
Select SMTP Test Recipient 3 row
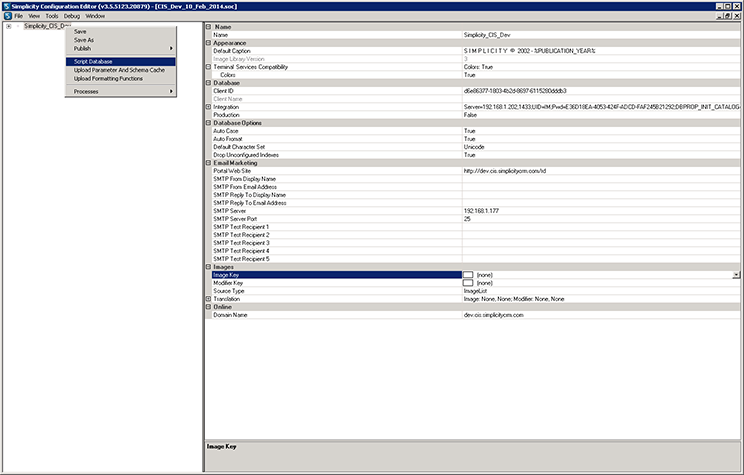coord(476,243)
